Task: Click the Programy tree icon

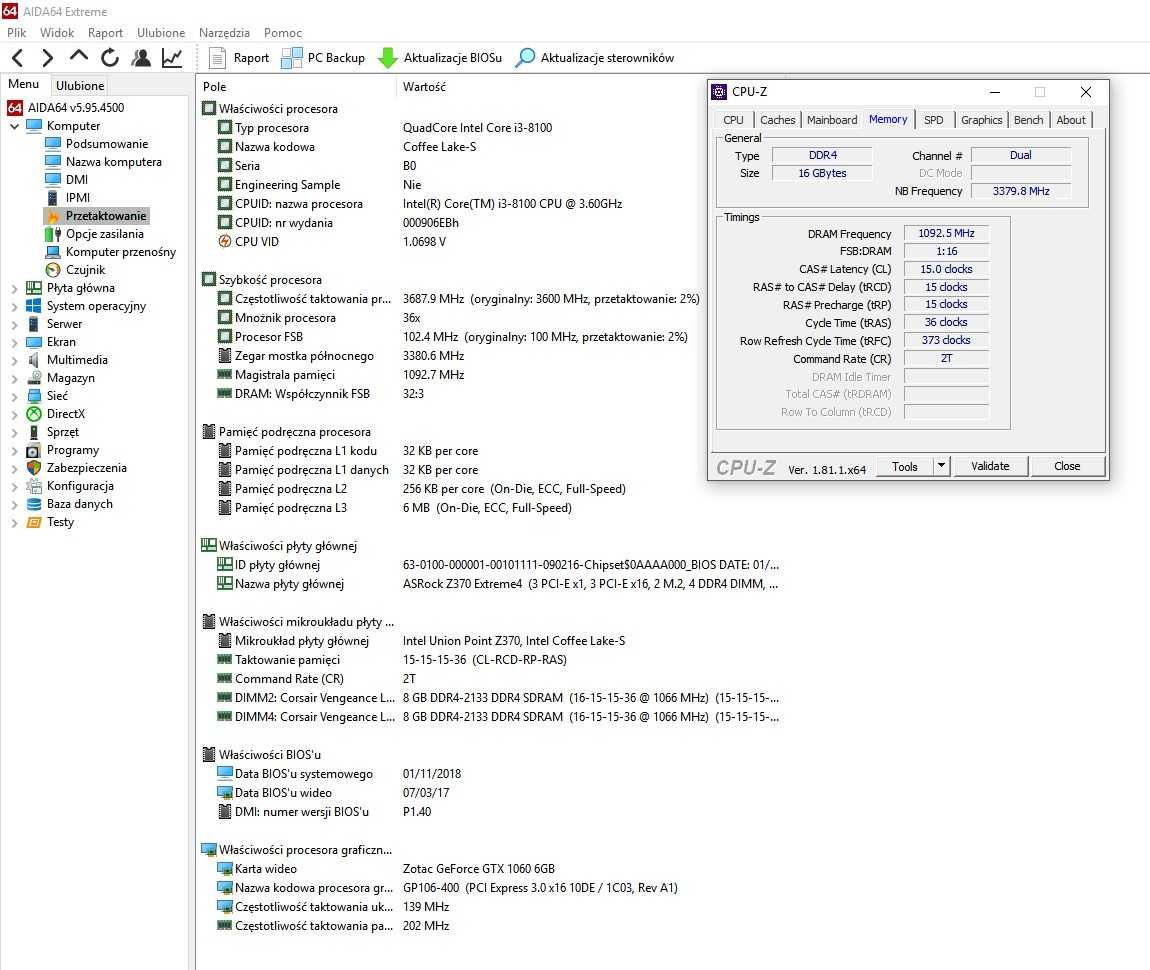Action: [x=34, y=451]
